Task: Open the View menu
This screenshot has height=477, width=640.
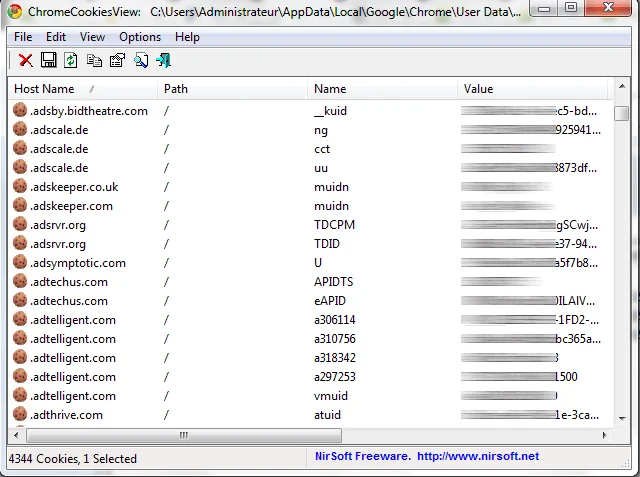Action: click(92, 37)
